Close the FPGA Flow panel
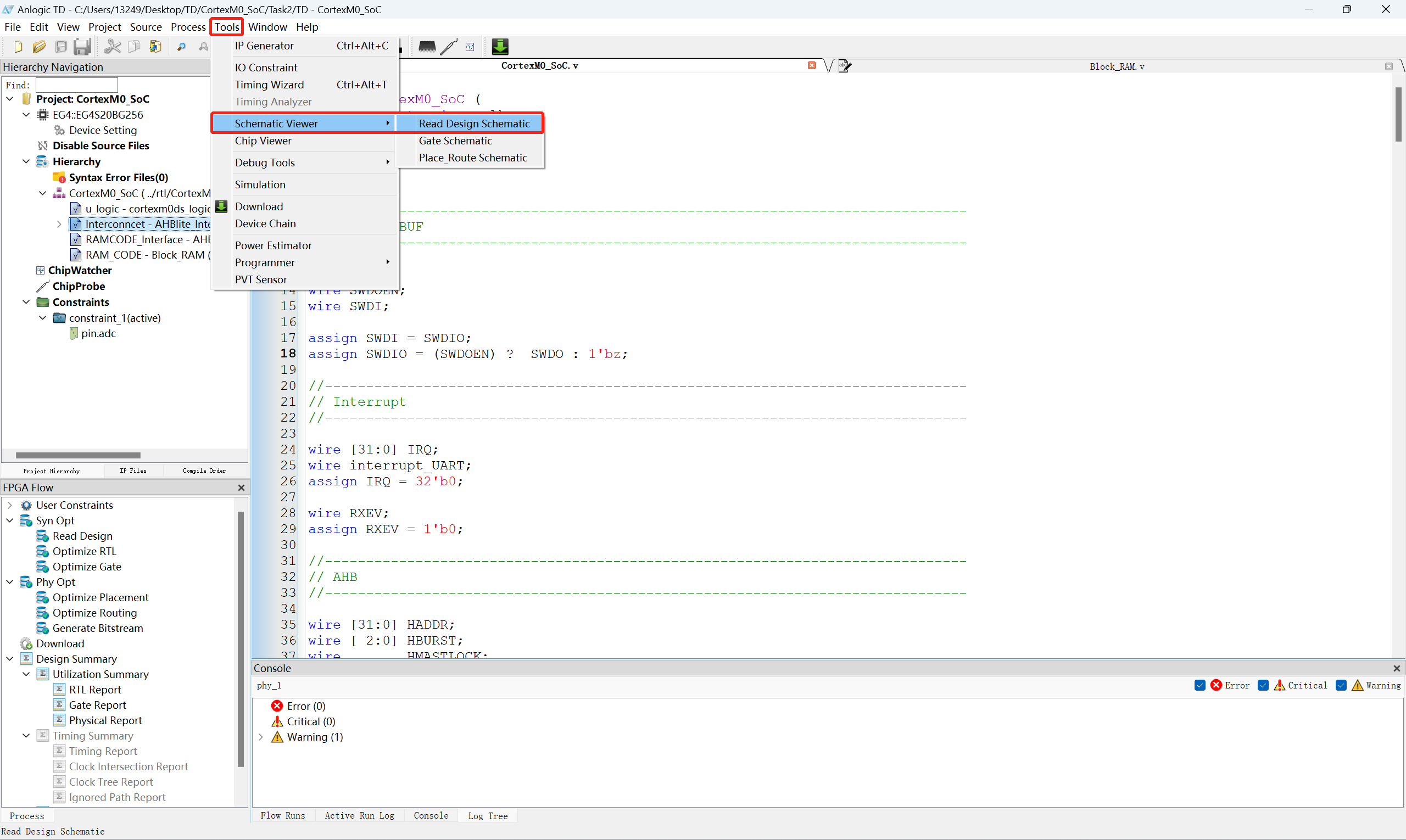Image resolution: width=1406 pixels, height=840 pixels. coord(241,488)
